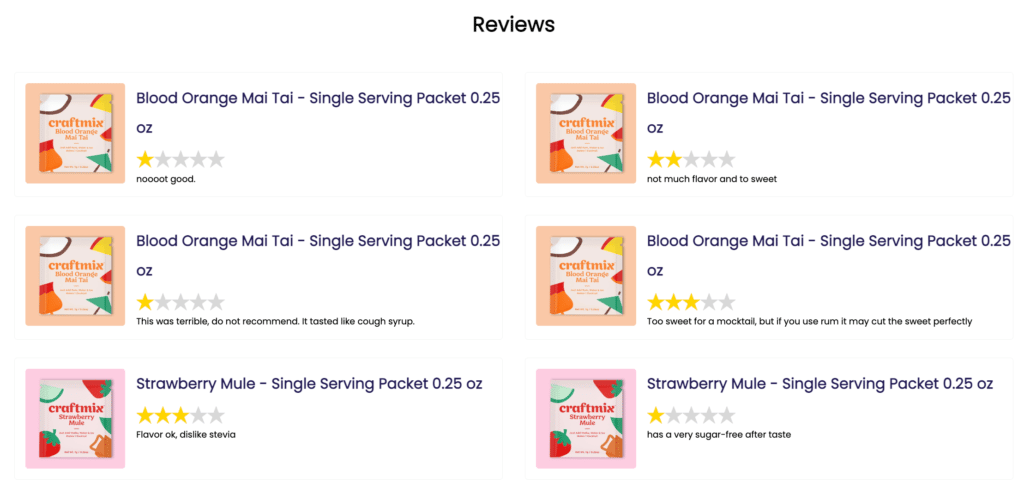The image size is (1024, 488).
Task: Open Mai Tai packet image beside "not much flavor"
Action: [x=586, y=133]
